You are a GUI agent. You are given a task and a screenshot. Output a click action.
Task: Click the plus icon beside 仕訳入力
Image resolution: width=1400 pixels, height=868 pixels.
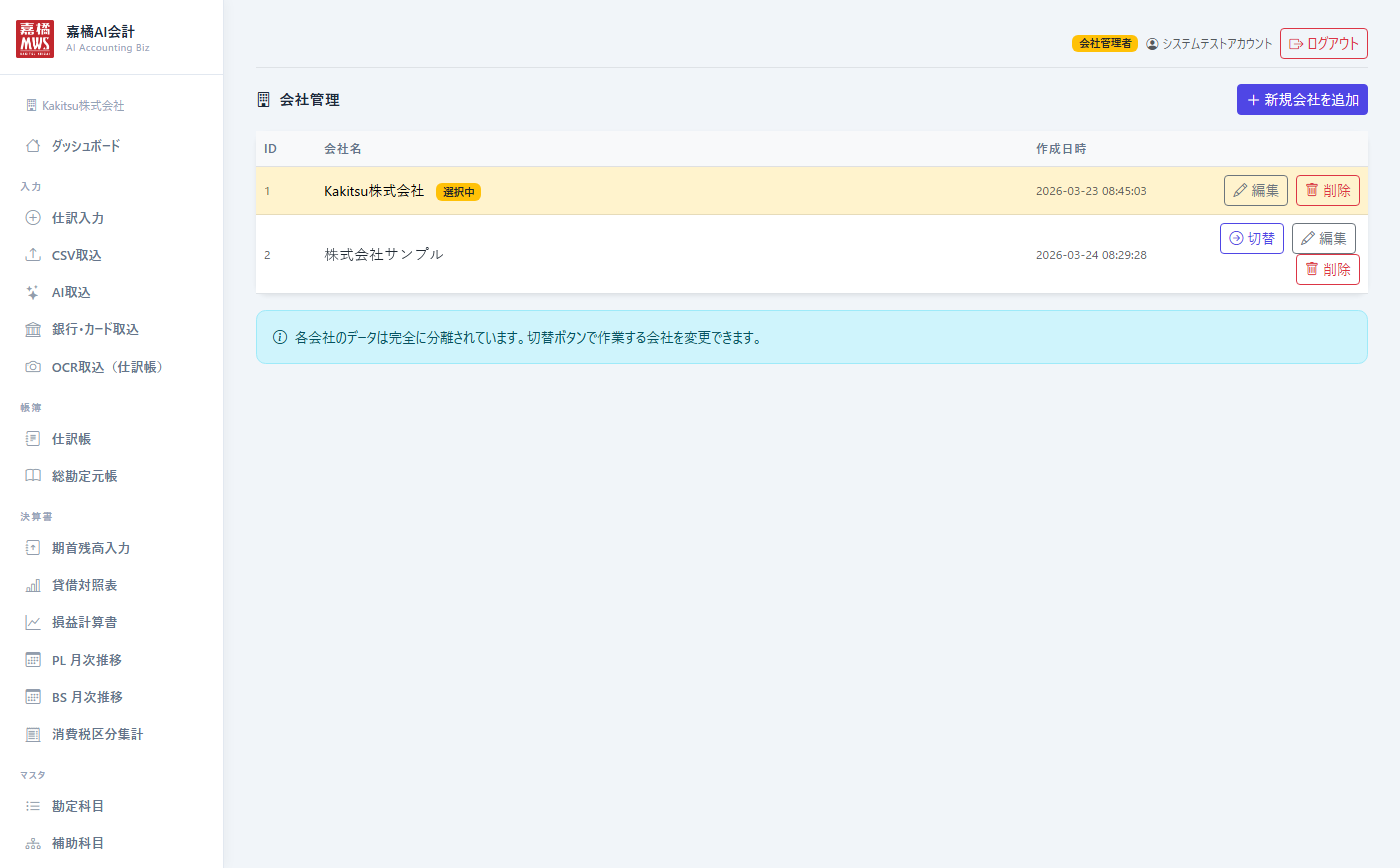pos(32,218)
